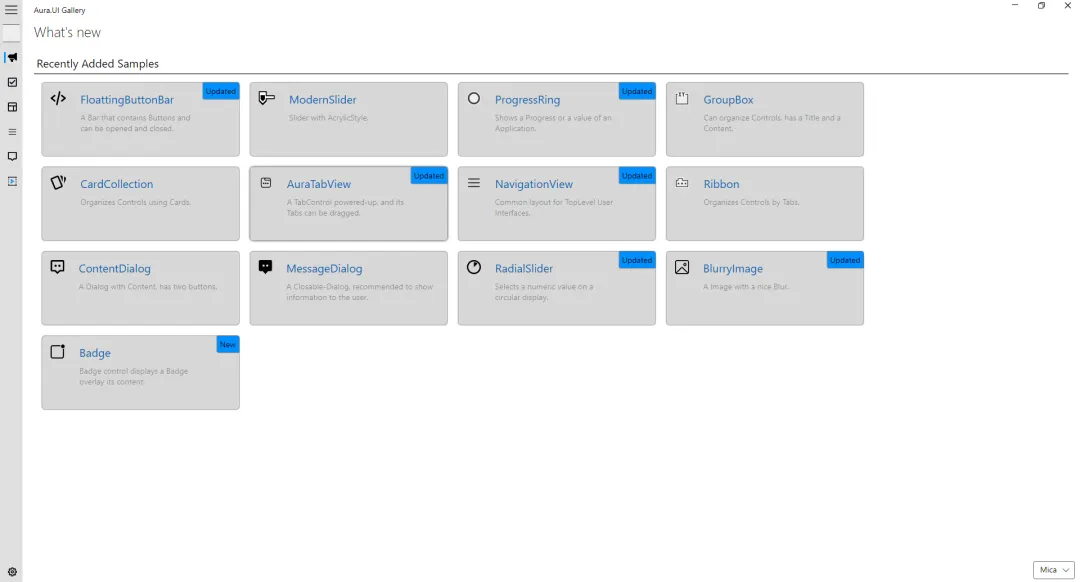Click the sidebar search box
The image size is (1080, 582).
(x=12, y=32)
